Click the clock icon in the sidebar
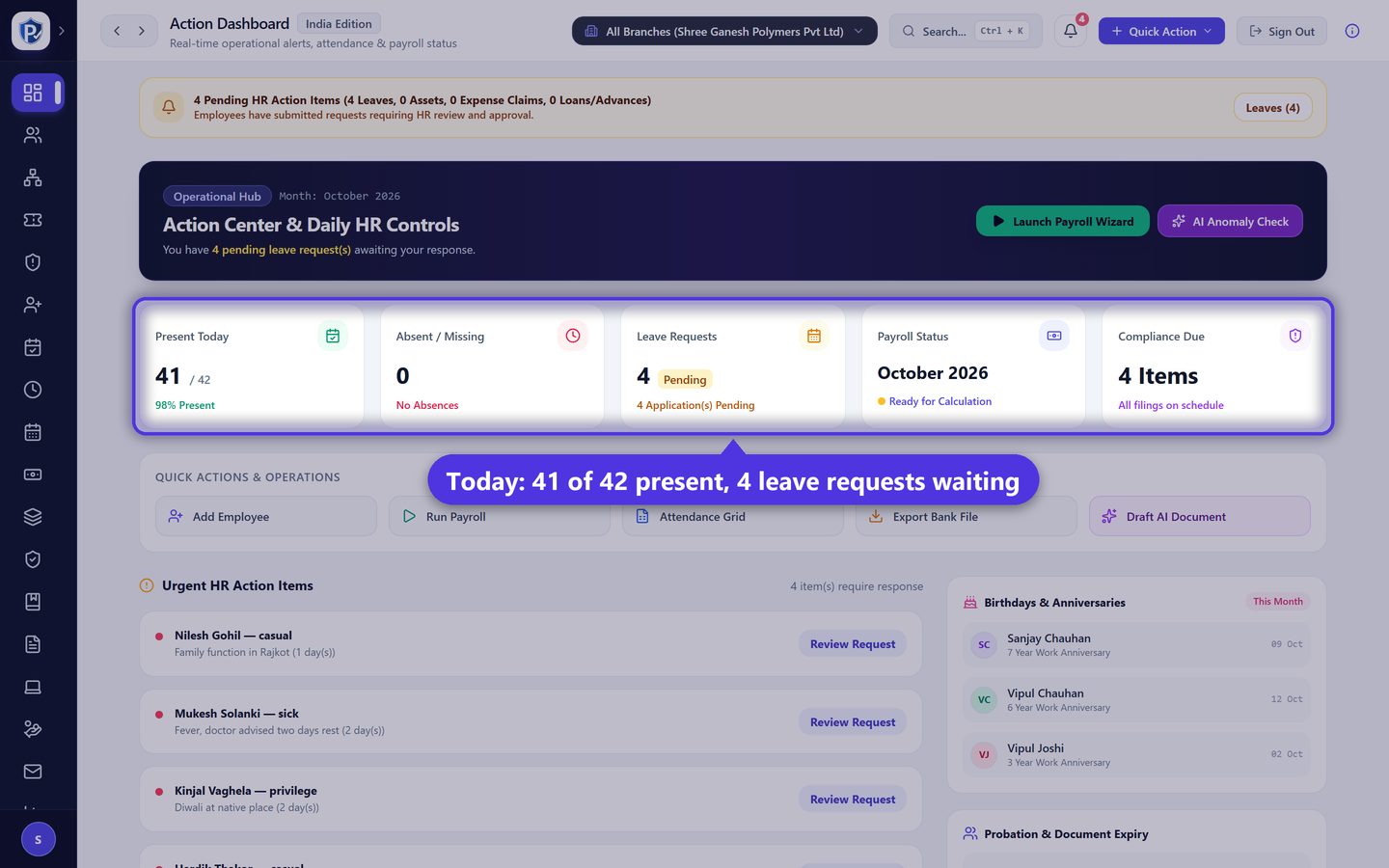The width and height of the screenshot is (1389, 868). click(33, 390)
